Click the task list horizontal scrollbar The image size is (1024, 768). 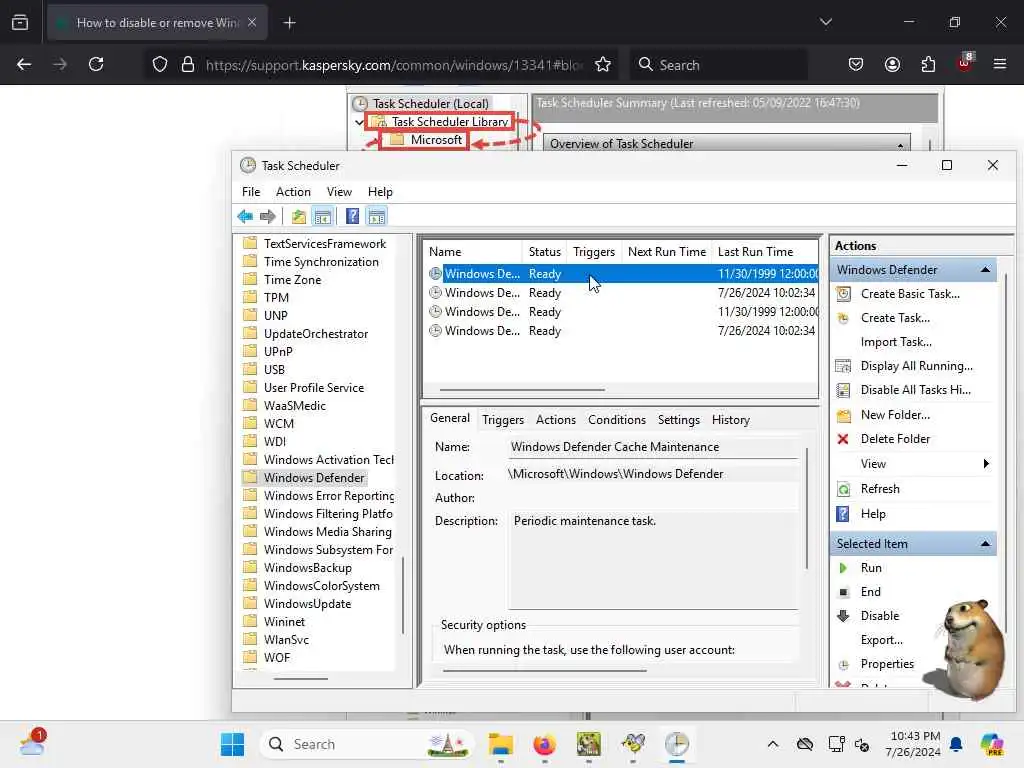[522, 390]
